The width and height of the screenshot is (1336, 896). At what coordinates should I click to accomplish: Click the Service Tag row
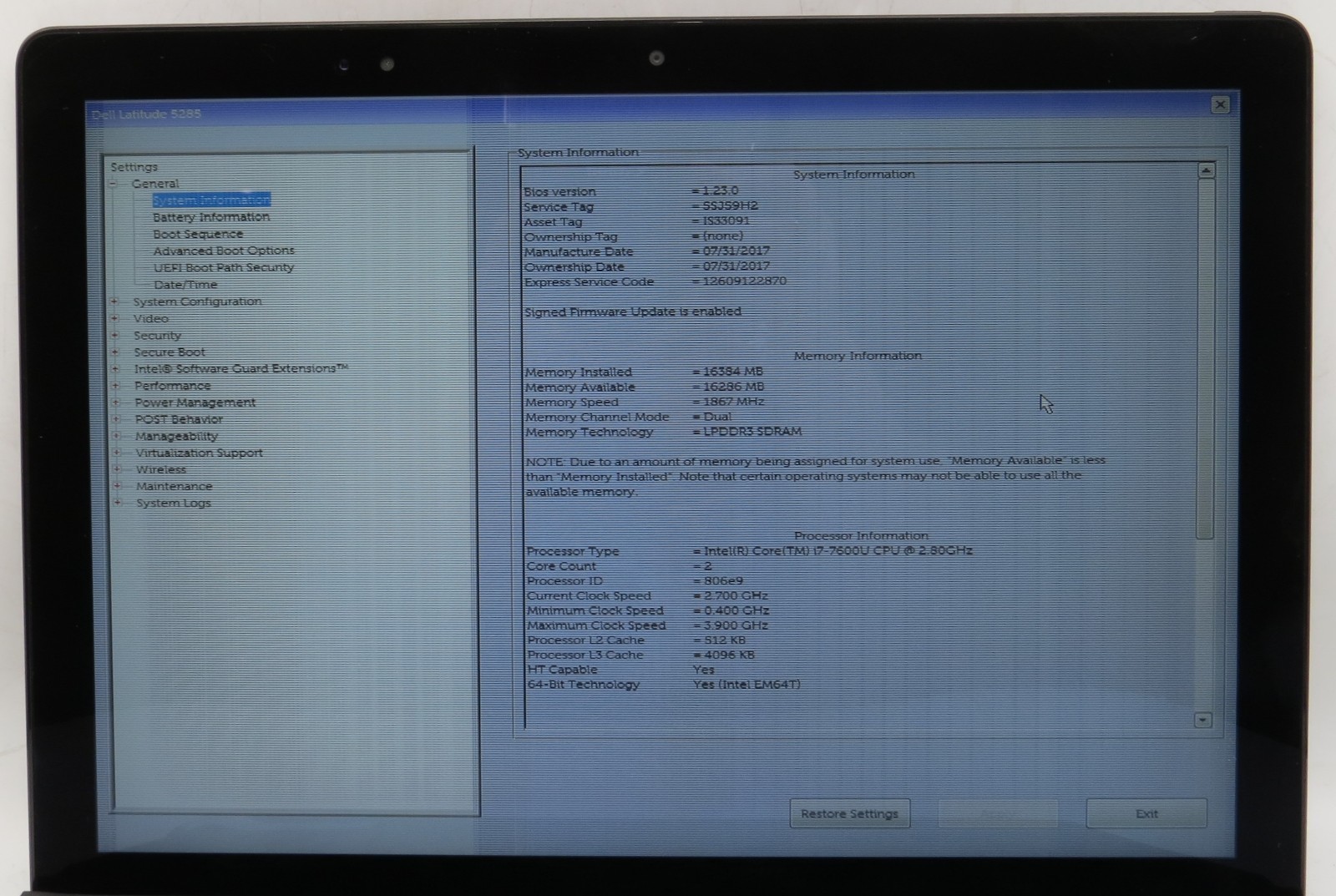(641, 206)
